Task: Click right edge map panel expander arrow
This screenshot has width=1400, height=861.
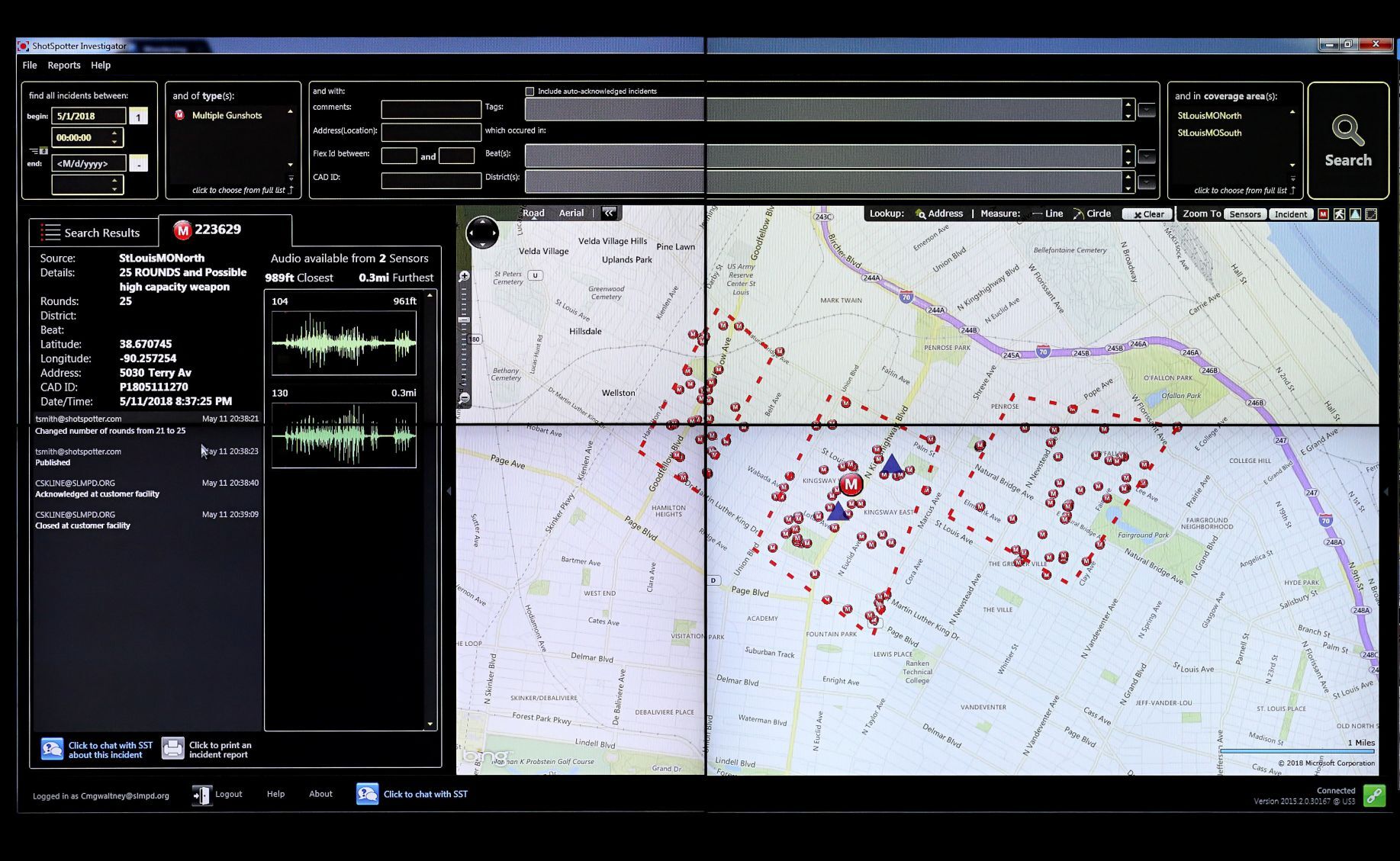Action: coord(1386,491)
